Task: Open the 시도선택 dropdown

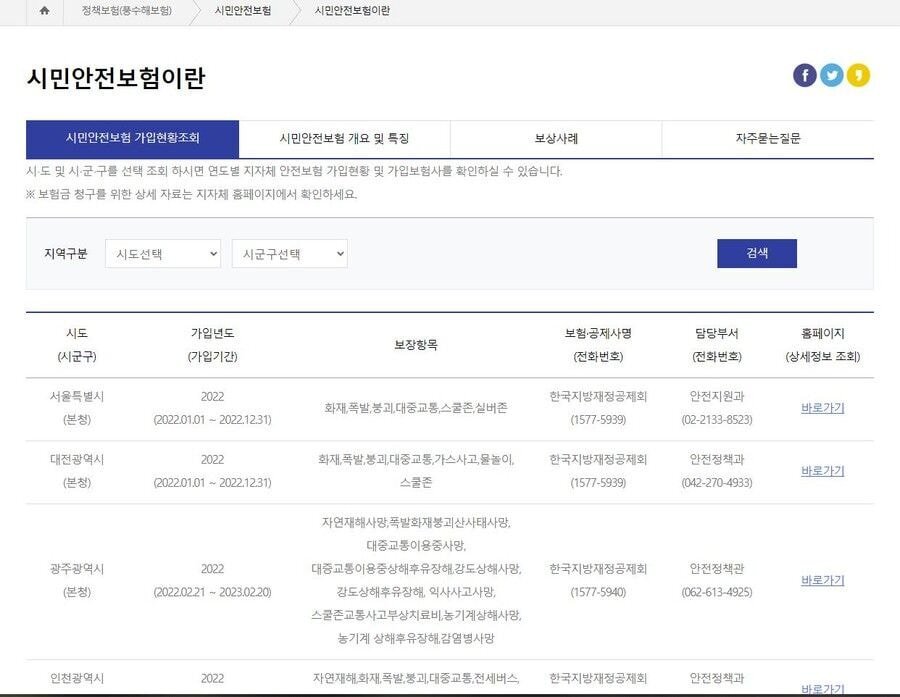Action: pyautogui.click(x=163, y=254)
